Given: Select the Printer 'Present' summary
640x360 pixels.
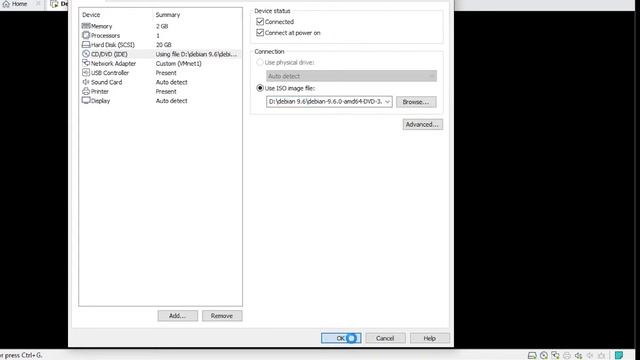Looking at the screenshot, I should [x=166, y=91].
